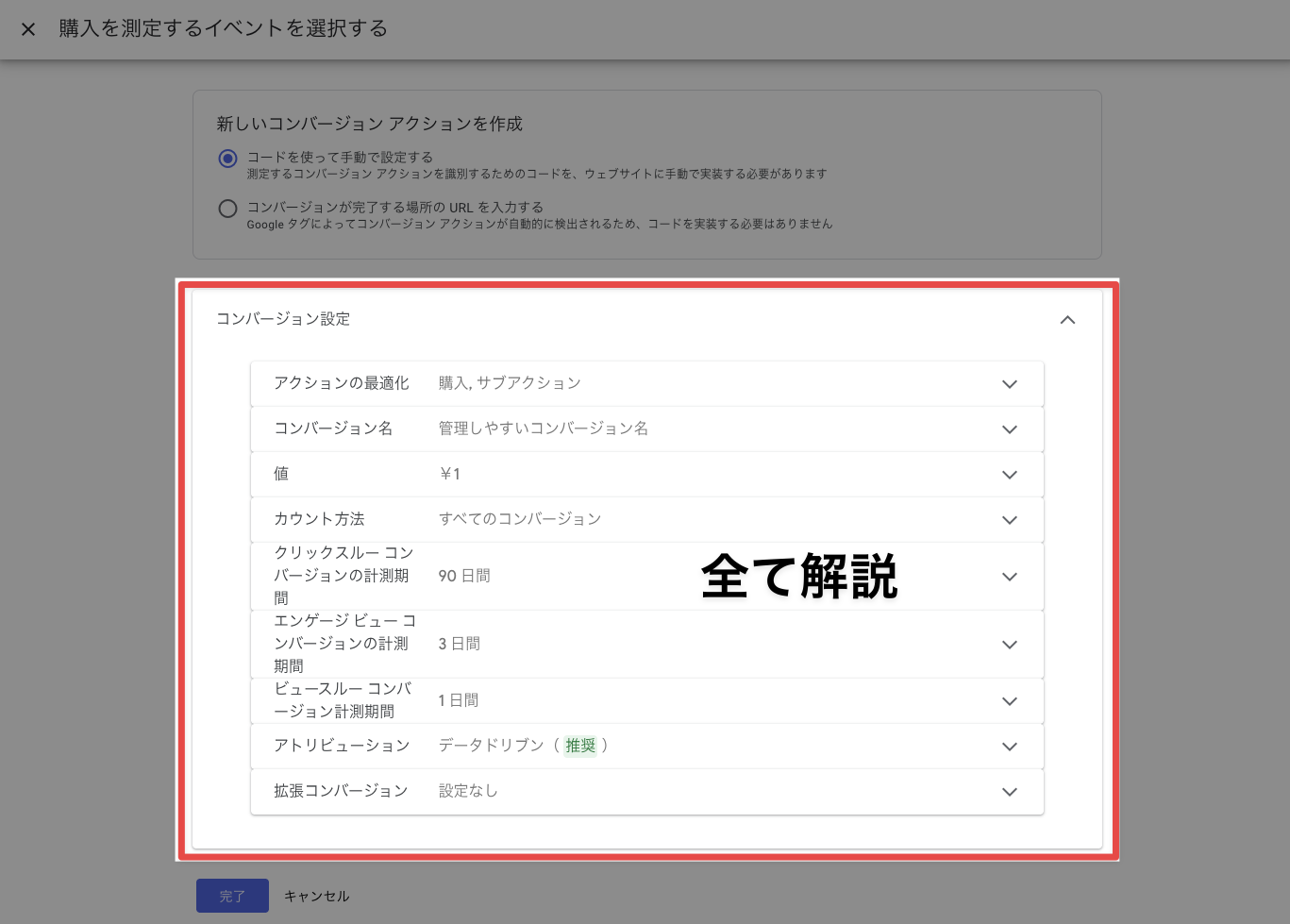1290x924 pixels.
Task: Click the 設定なし value in 拡張コンバージョン
Action: tap(468, 791)
